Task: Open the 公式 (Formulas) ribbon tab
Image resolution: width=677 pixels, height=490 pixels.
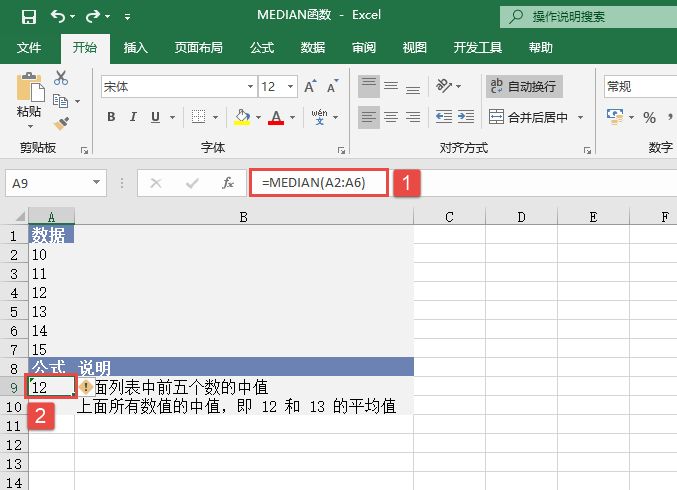Action: point(262,47)
